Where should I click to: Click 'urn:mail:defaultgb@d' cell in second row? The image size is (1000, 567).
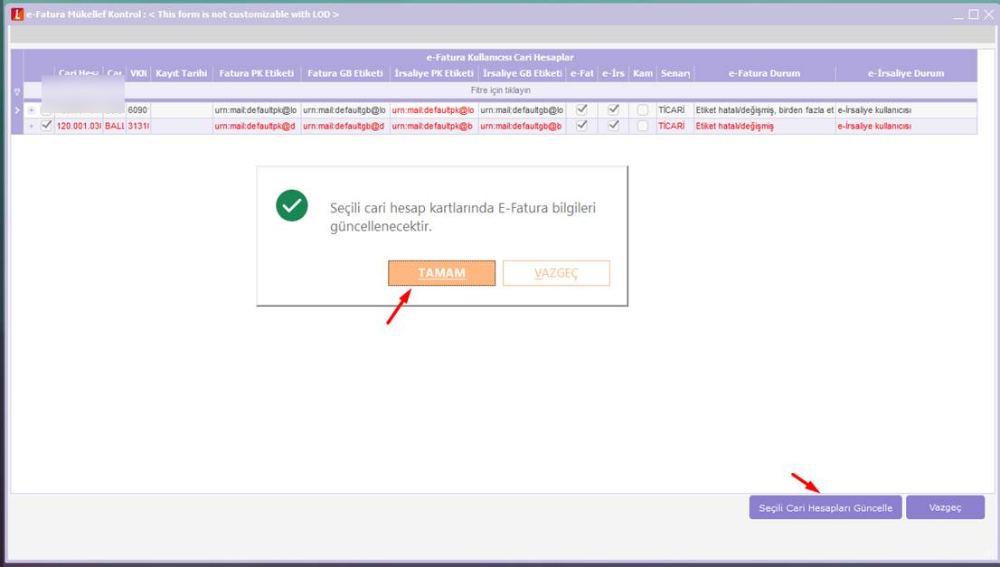click(345, 126)
